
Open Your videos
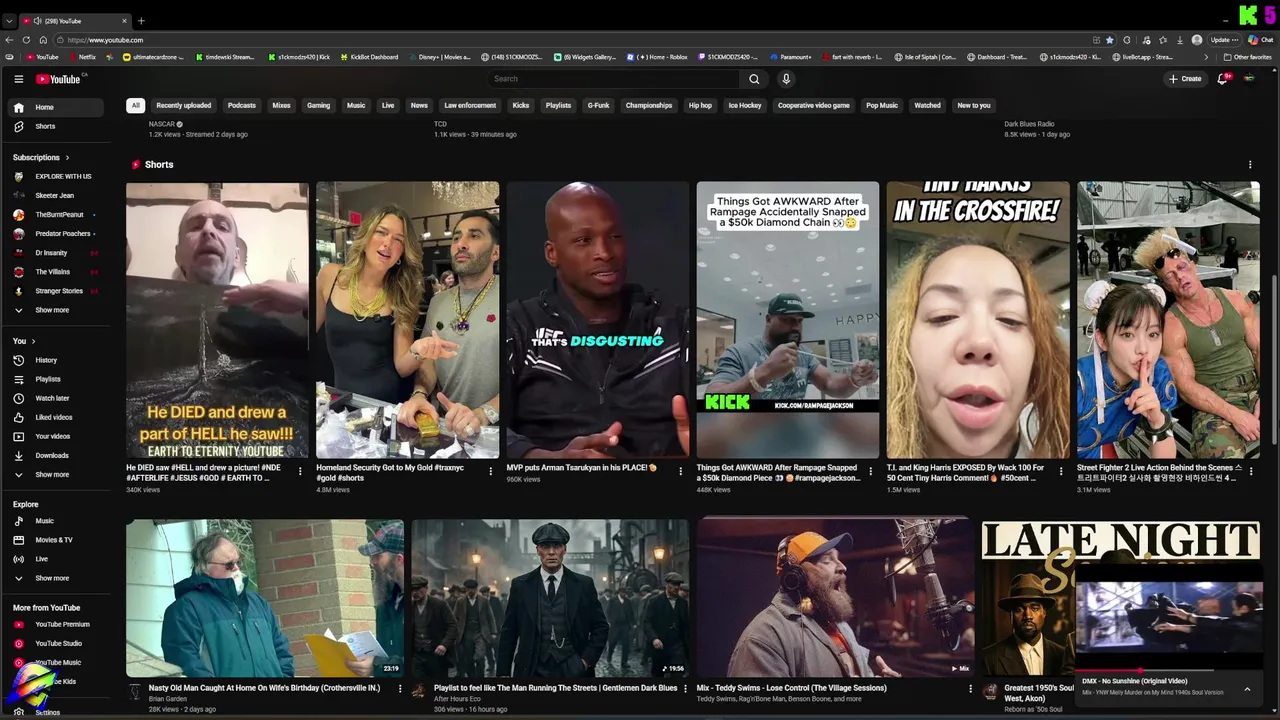tap(57, 436)
